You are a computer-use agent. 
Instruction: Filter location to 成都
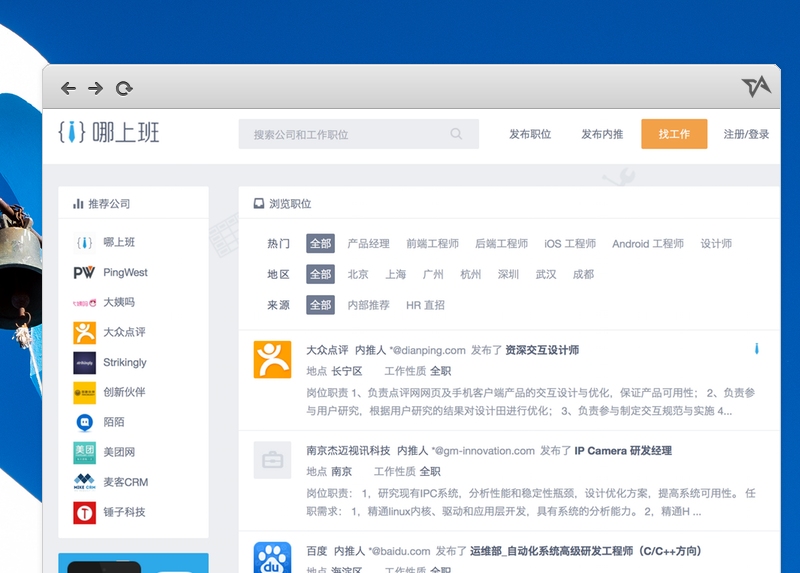583,275
